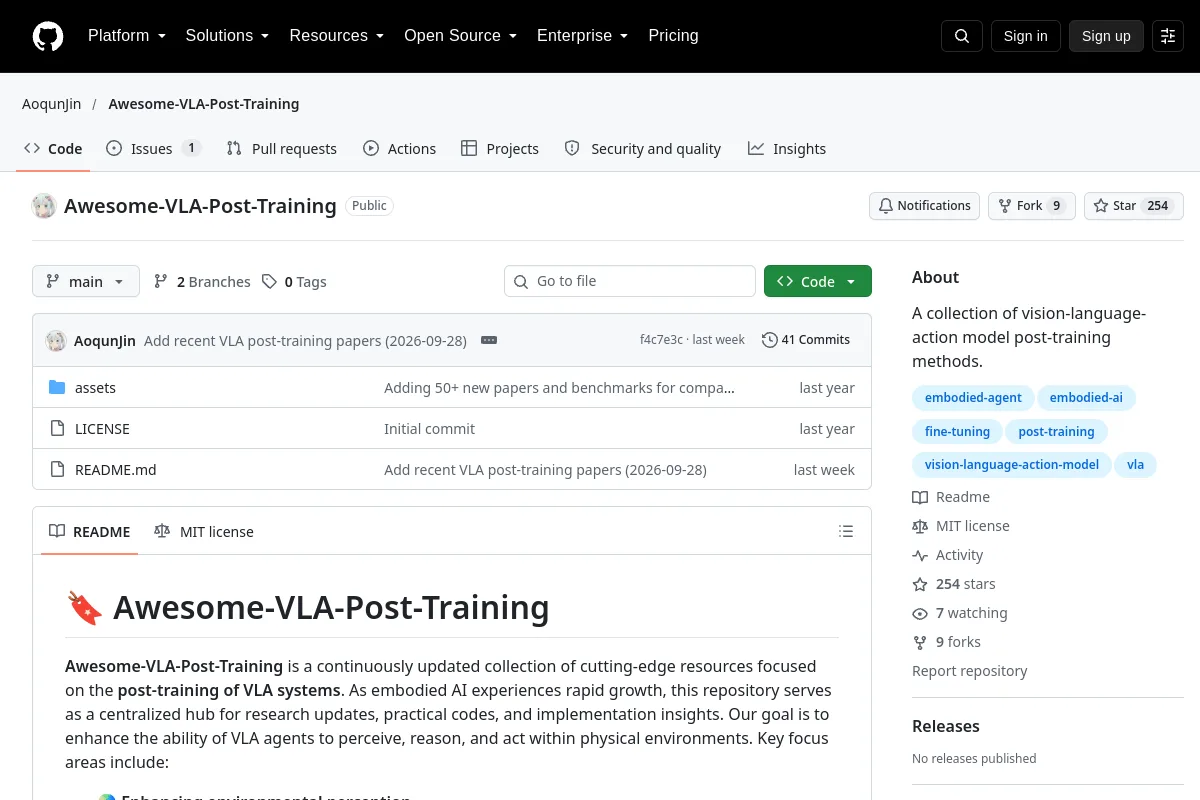Screen dimensions: 1200x800
Task: Click Report repository link
Action: [970, 671]
